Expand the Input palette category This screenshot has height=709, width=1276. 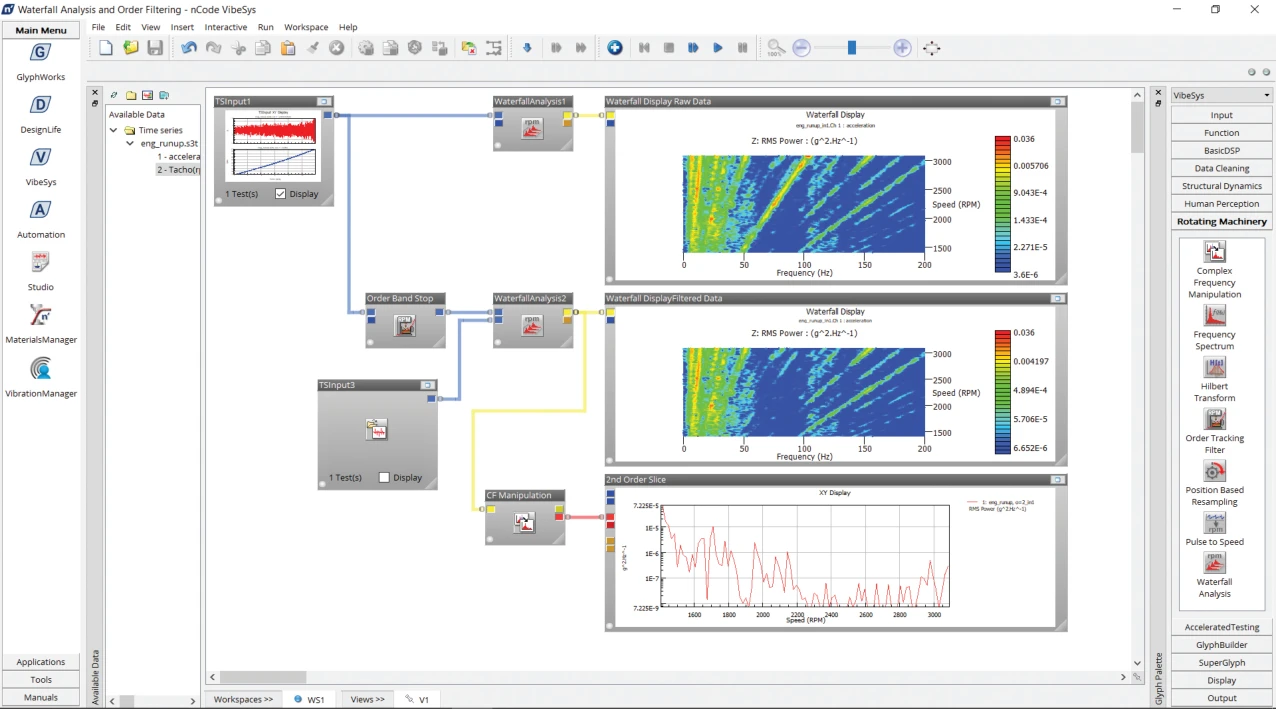point(1221,115)
